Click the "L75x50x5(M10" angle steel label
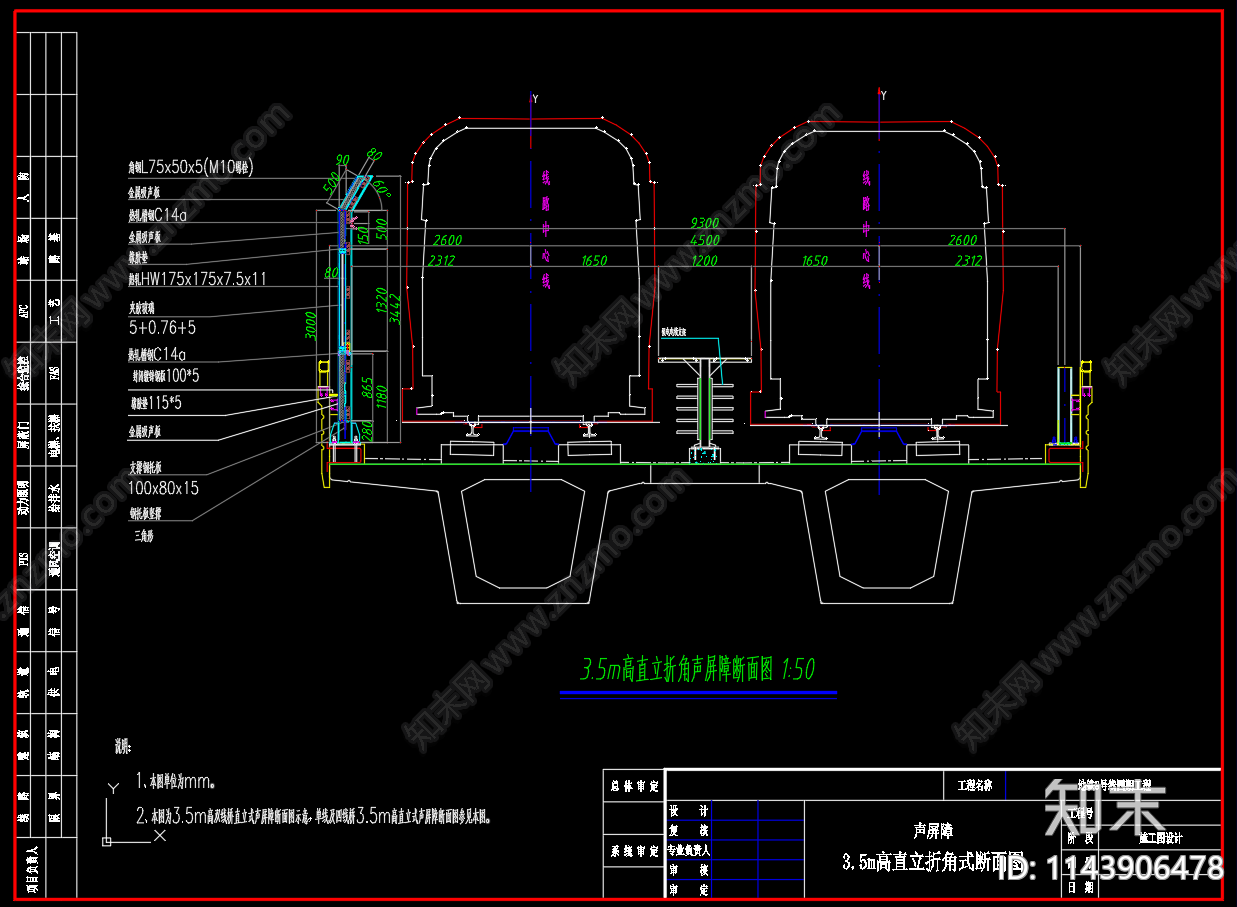 tap(193, 168)
